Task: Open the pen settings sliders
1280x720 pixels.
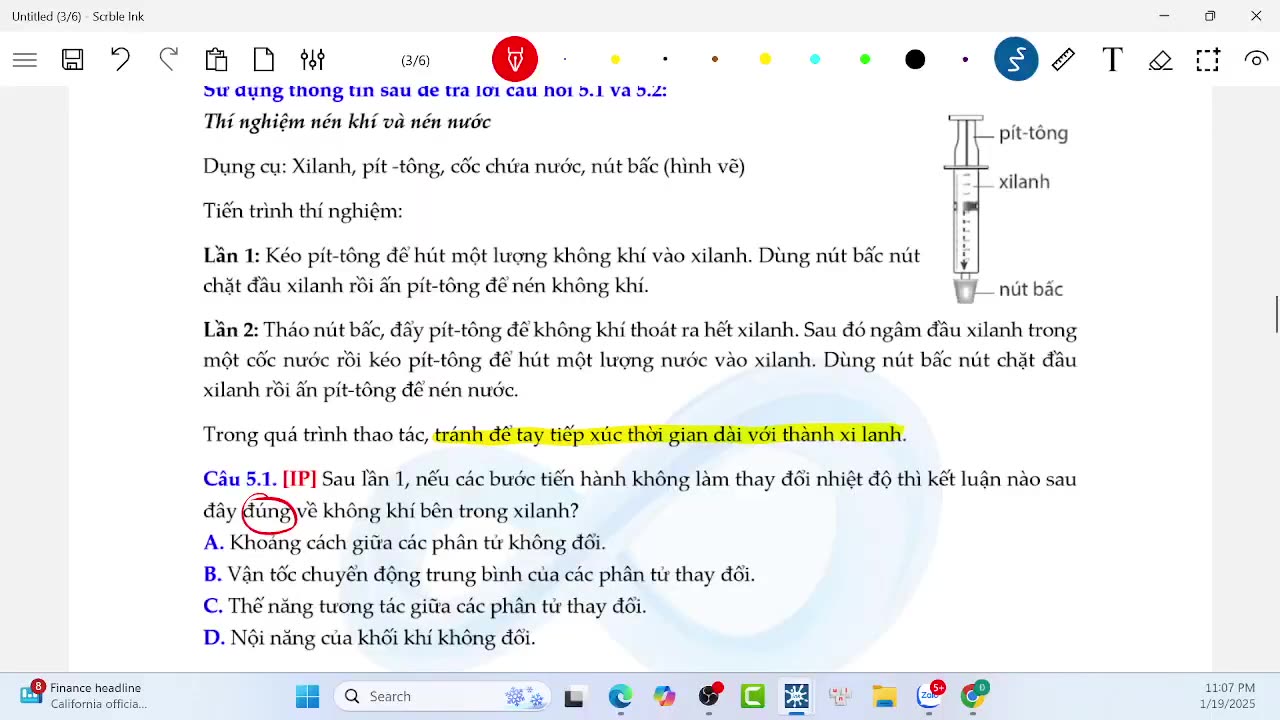Action: click(x=312, y=60)
